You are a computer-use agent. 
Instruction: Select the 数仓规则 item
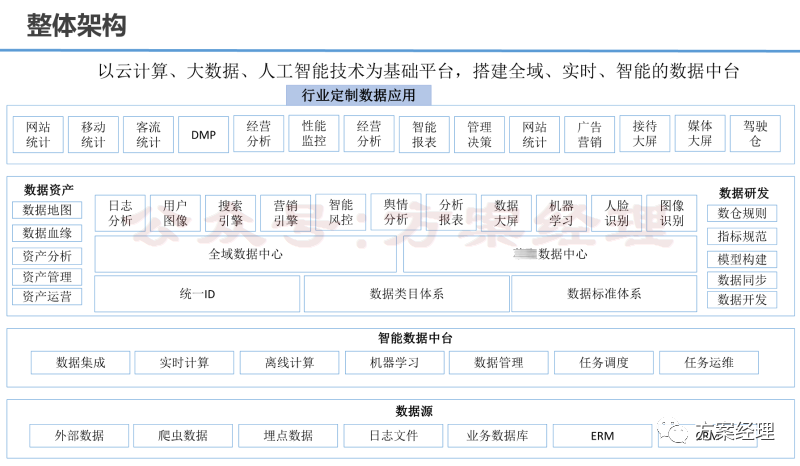[x=742, y=213]
